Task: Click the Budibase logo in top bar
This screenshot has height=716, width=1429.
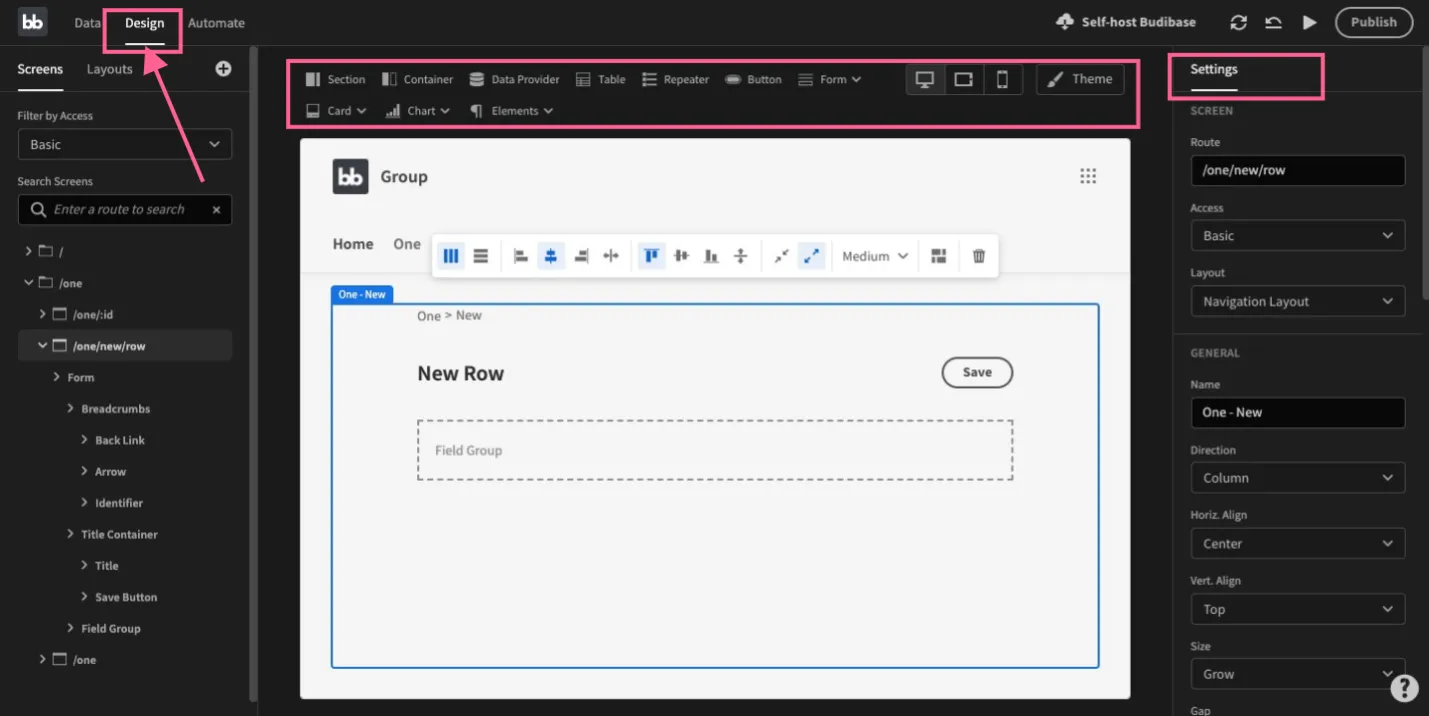Action: tap(33, 21)
